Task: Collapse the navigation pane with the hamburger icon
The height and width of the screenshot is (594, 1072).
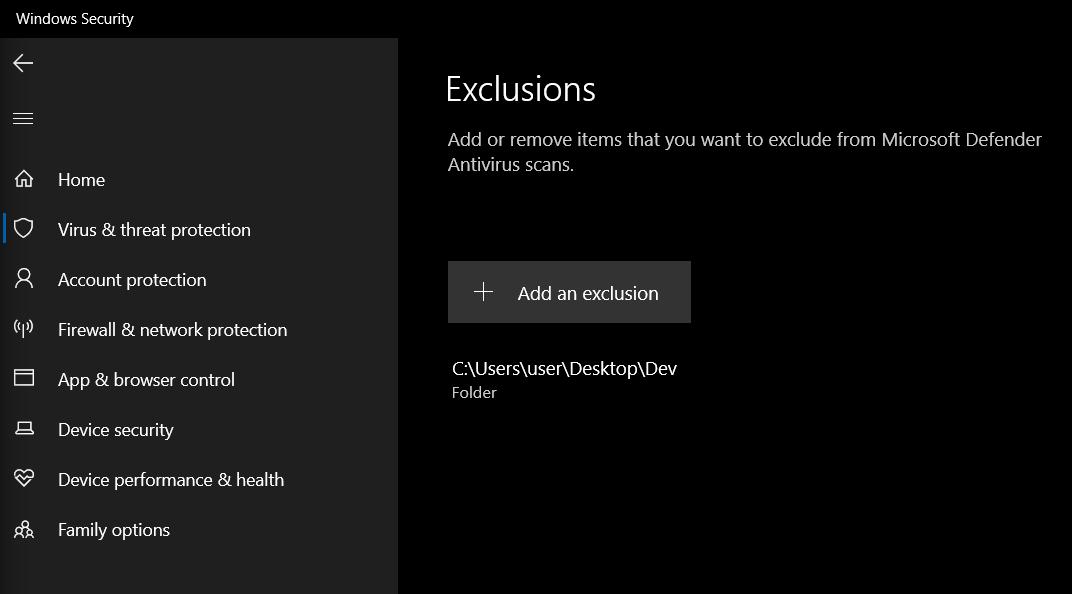Action: [22, 118]
